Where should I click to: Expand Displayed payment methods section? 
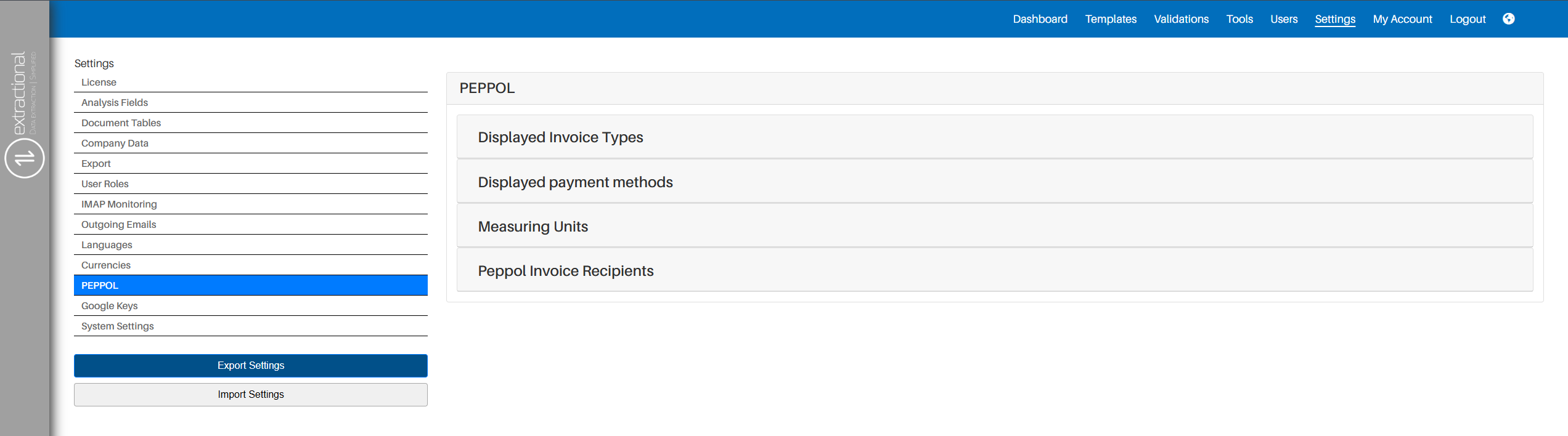[x=575, y=182]
